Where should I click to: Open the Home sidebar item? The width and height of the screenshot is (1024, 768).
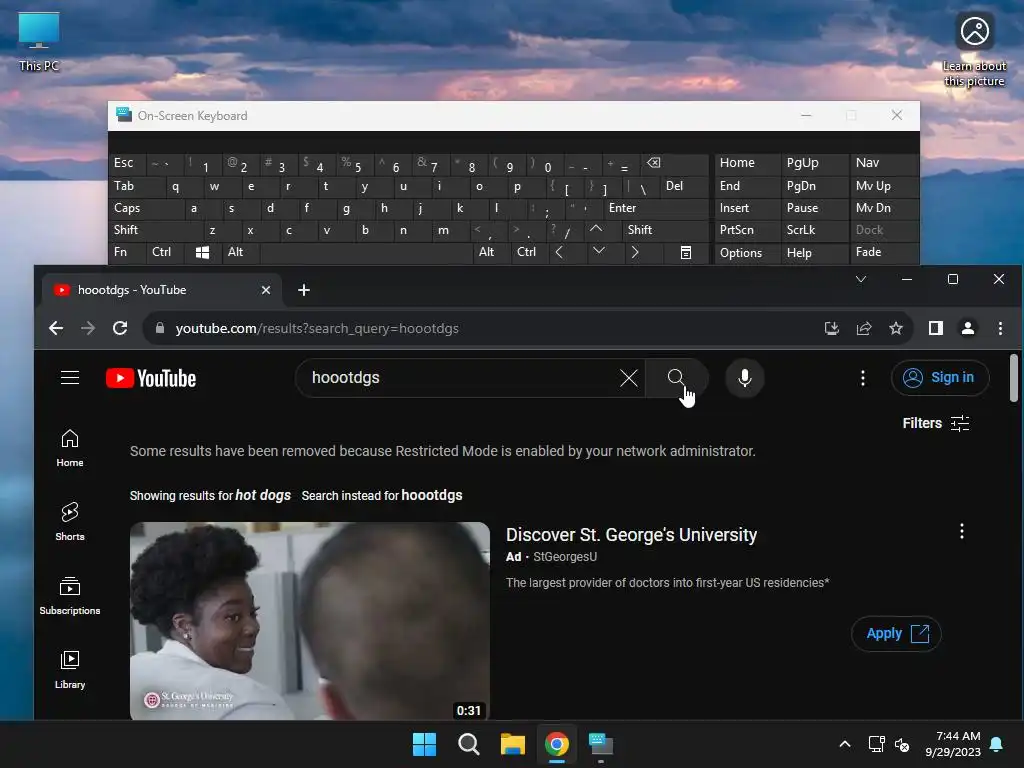pos(70,448)
